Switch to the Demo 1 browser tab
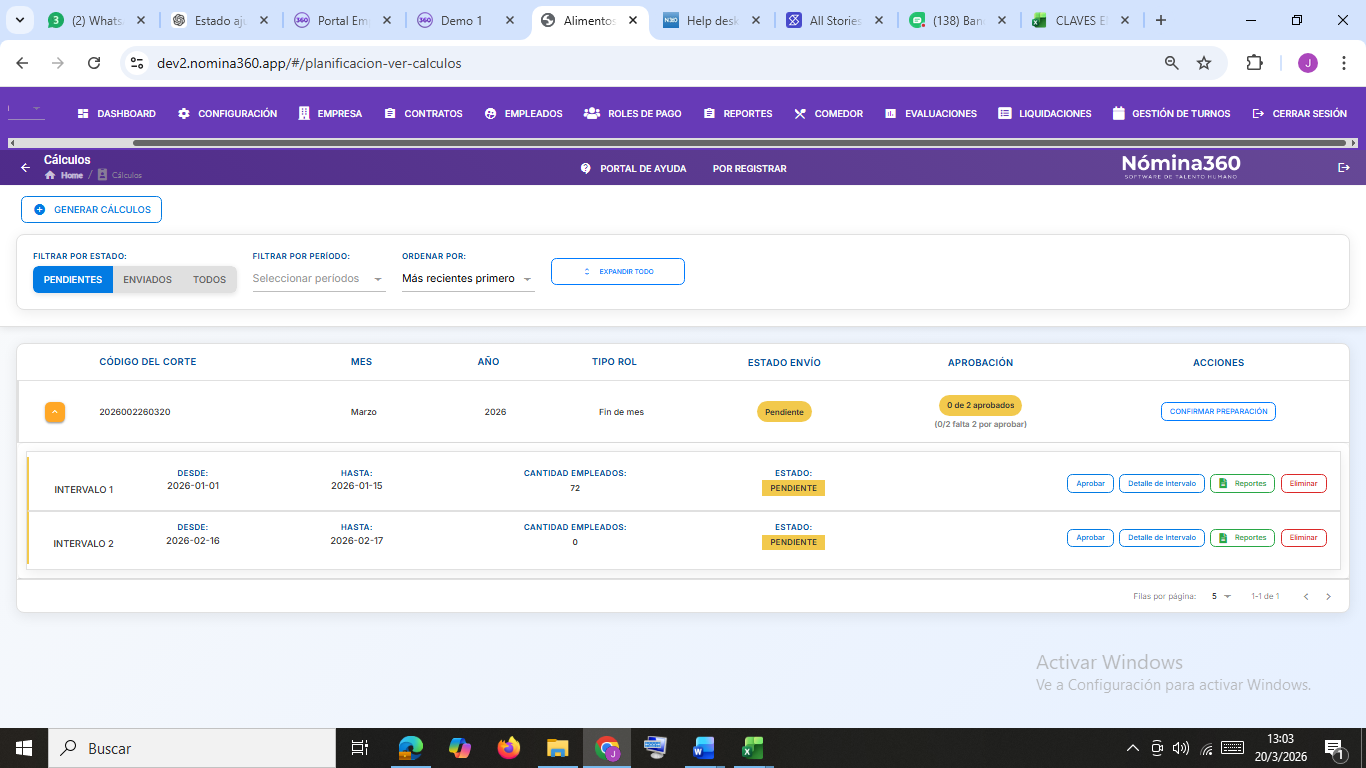Screen dimensions: 1366x768 [x=466, y=20]
